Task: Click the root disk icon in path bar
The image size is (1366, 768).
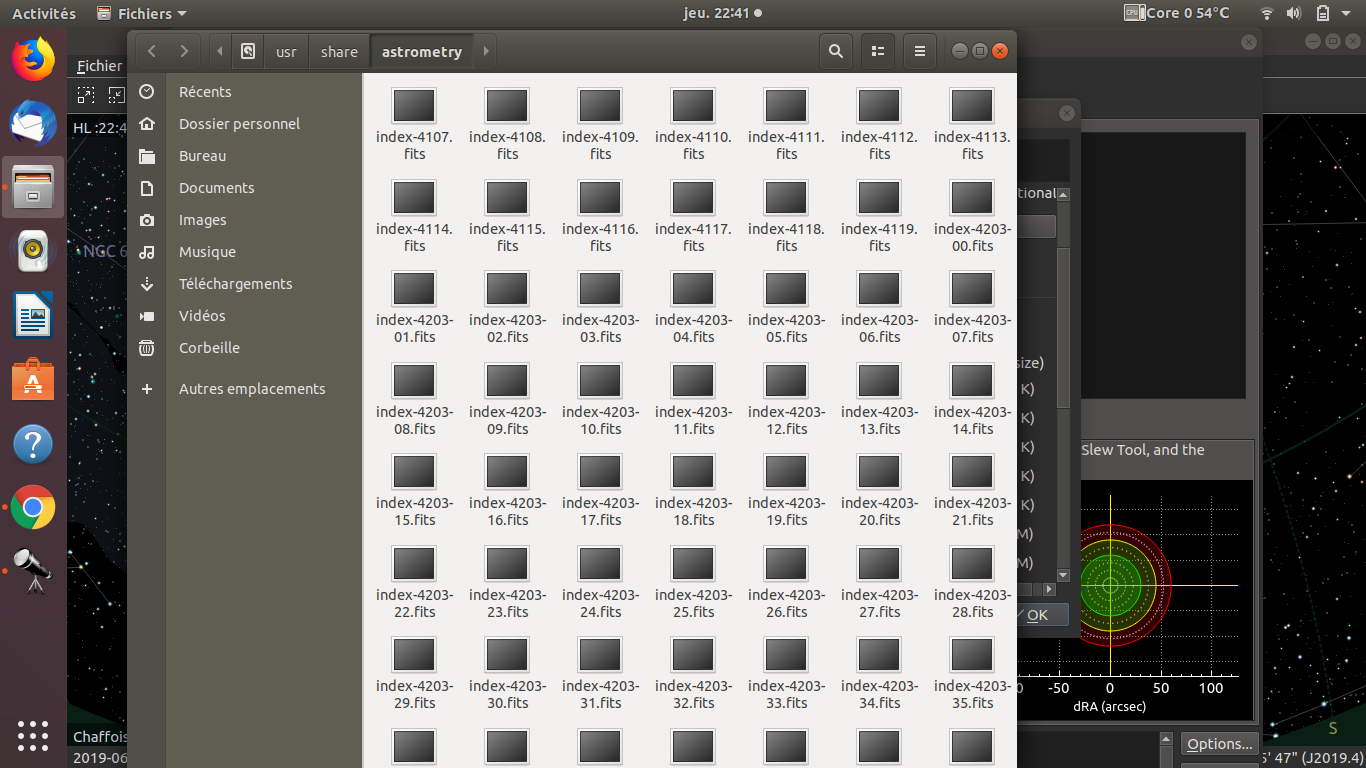Action: click(248, 51)
